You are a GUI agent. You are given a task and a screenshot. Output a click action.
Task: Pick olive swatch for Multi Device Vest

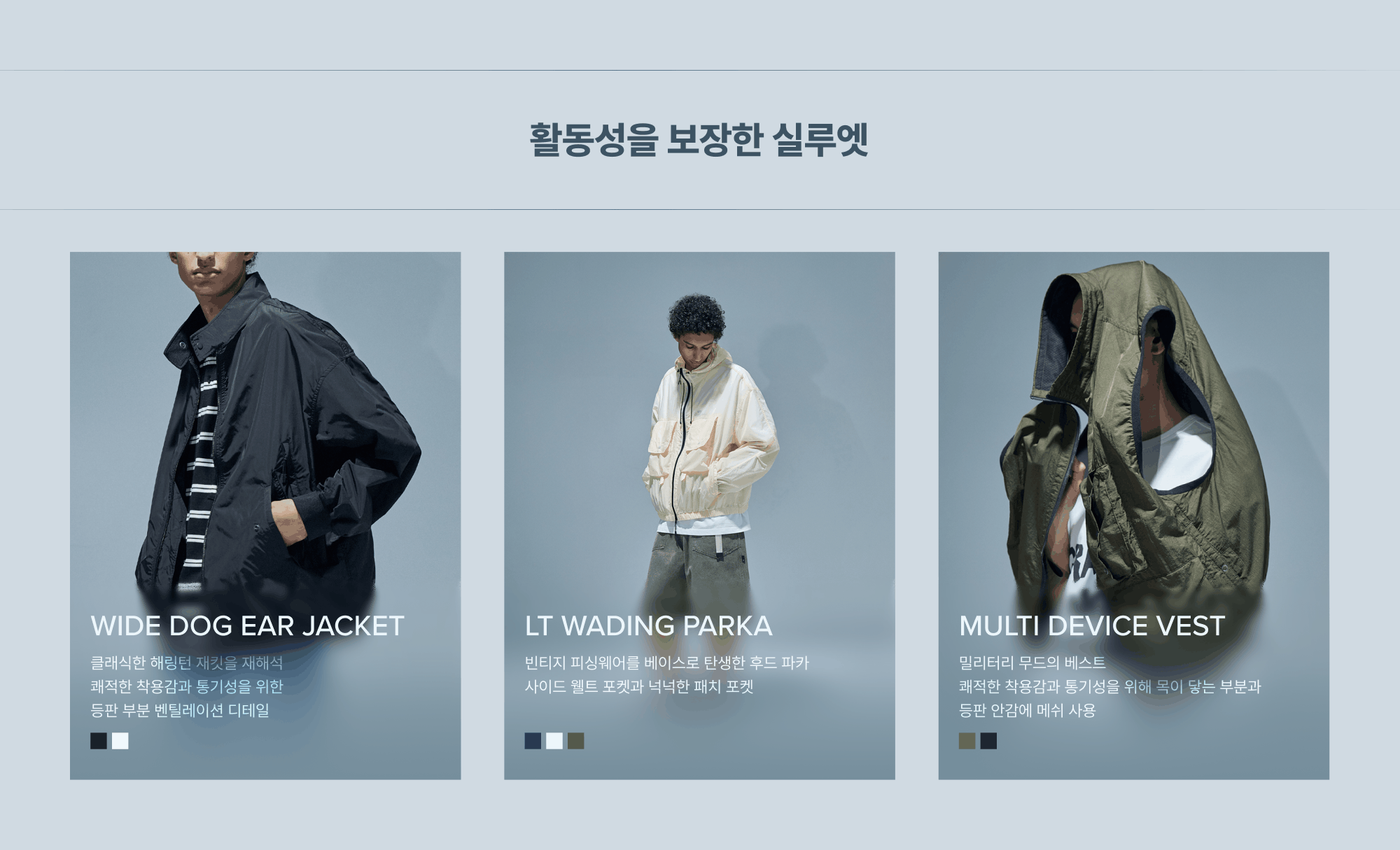point(967,741)
